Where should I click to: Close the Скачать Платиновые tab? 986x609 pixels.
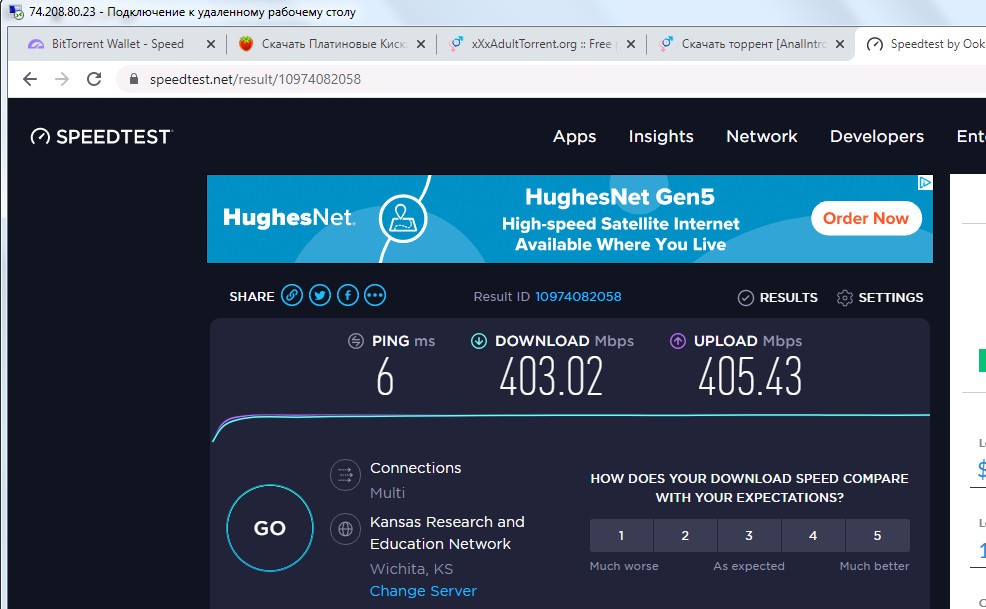click(x=421, y=44)
